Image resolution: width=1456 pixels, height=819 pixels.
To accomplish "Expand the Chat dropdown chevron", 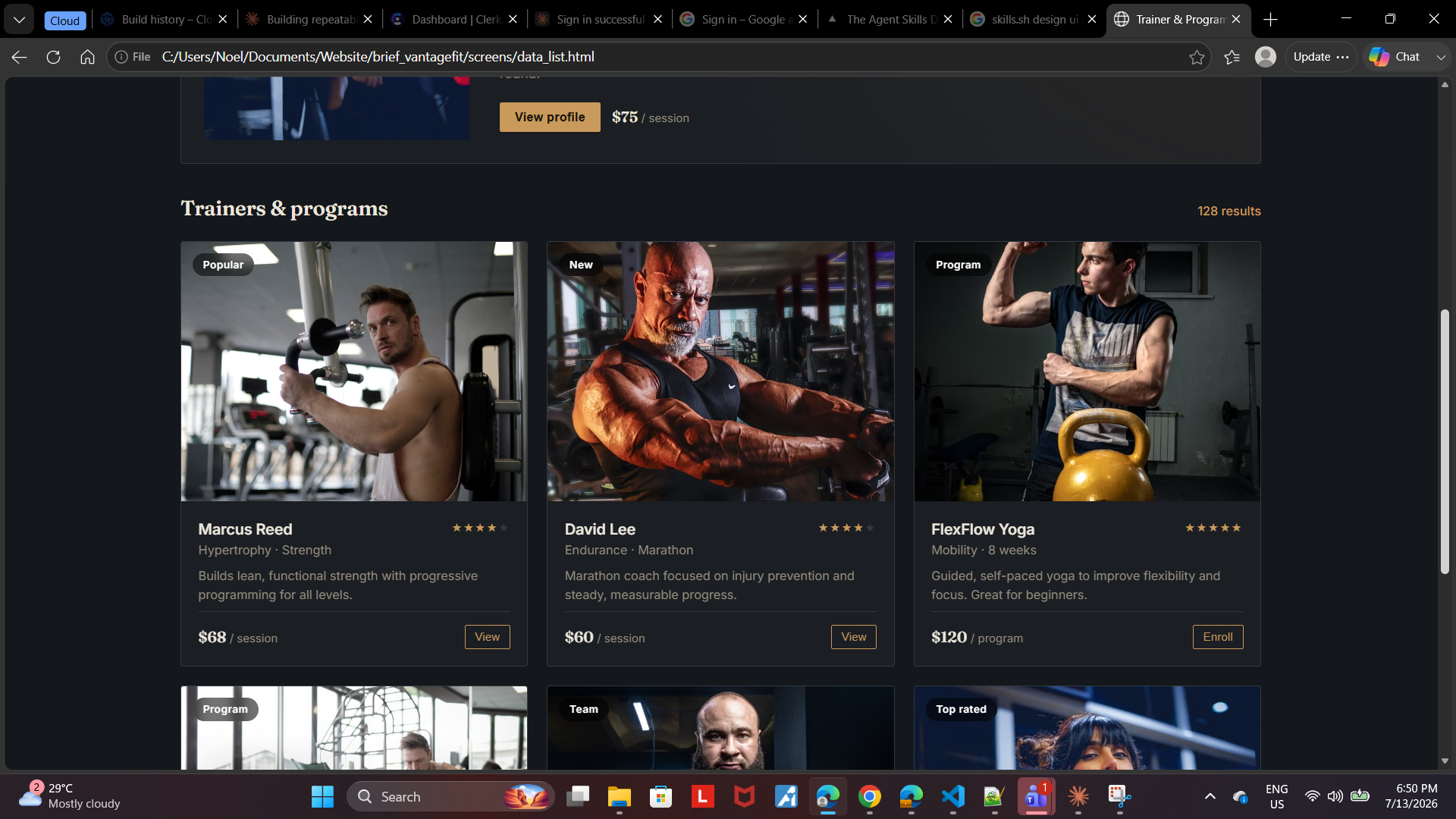I will click(x=1441, y=57).
